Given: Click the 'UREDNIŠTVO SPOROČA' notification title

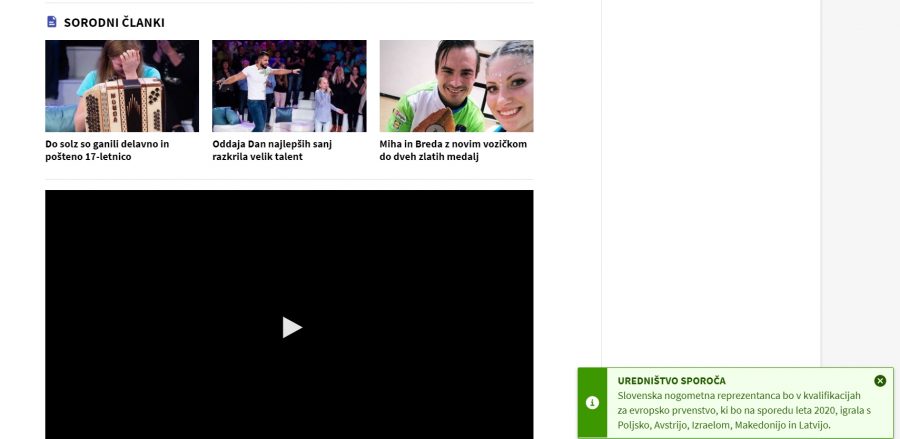Looking at the screenshot, I should click(x=672, y=380).
